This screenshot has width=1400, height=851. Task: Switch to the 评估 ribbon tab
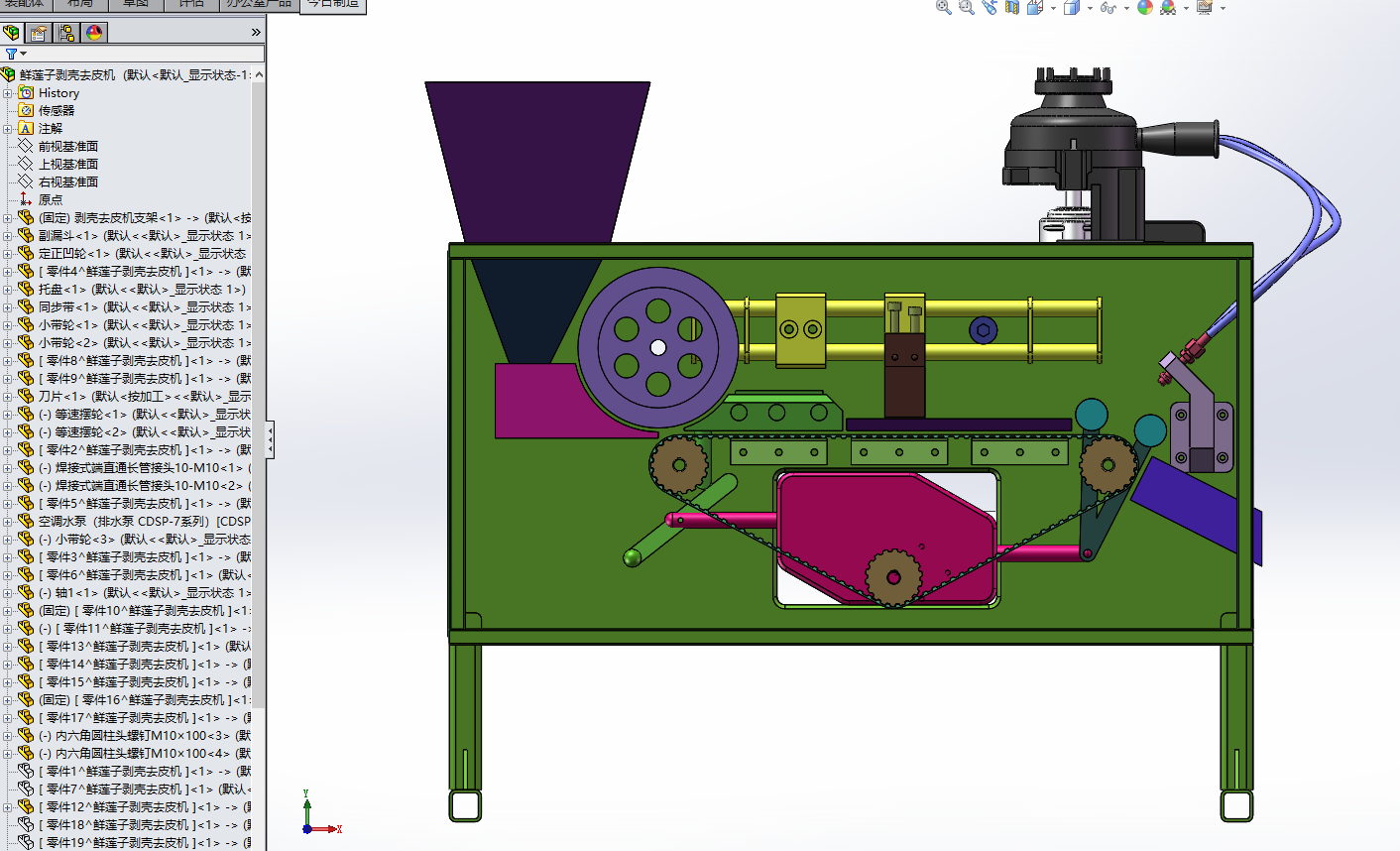point(190,4)
